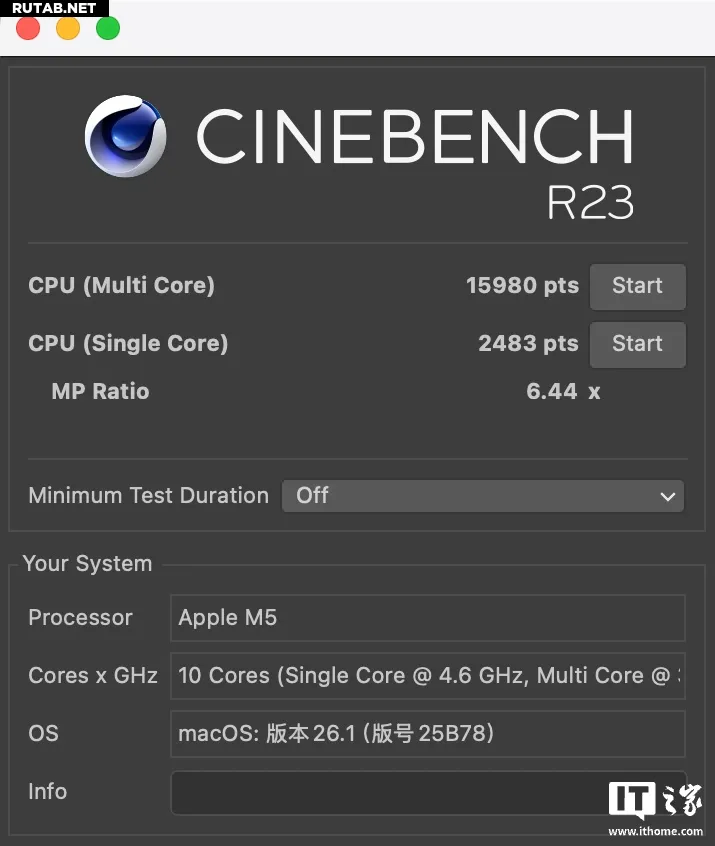The image size is (715, 846).
Task: Focus the empty Info text field
Action: coord(390,792)
